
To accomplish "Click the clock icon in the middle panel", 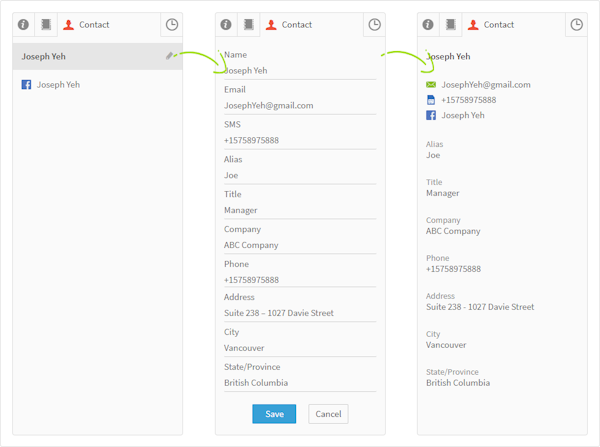I will pyautogui.click(x=374, y=24).
